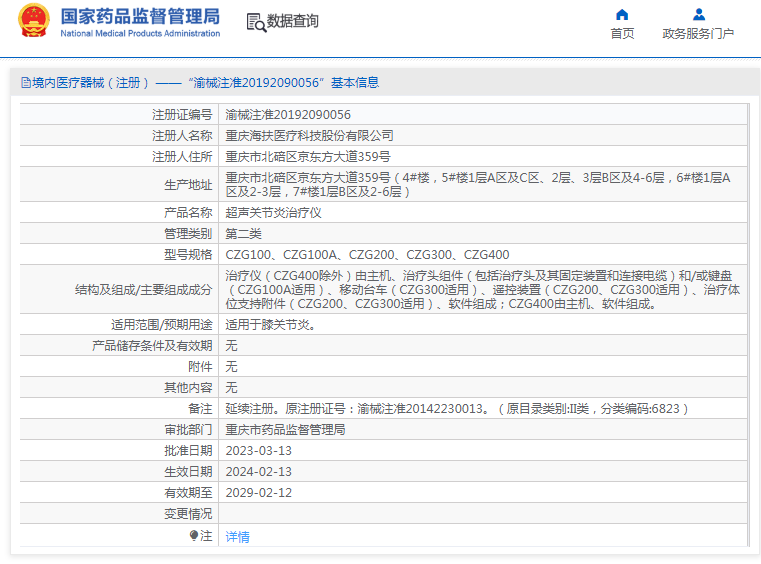Viewport: 761px width, 564px height.
Task: Go to the 首页 text label
Action: tap(622, 34)
